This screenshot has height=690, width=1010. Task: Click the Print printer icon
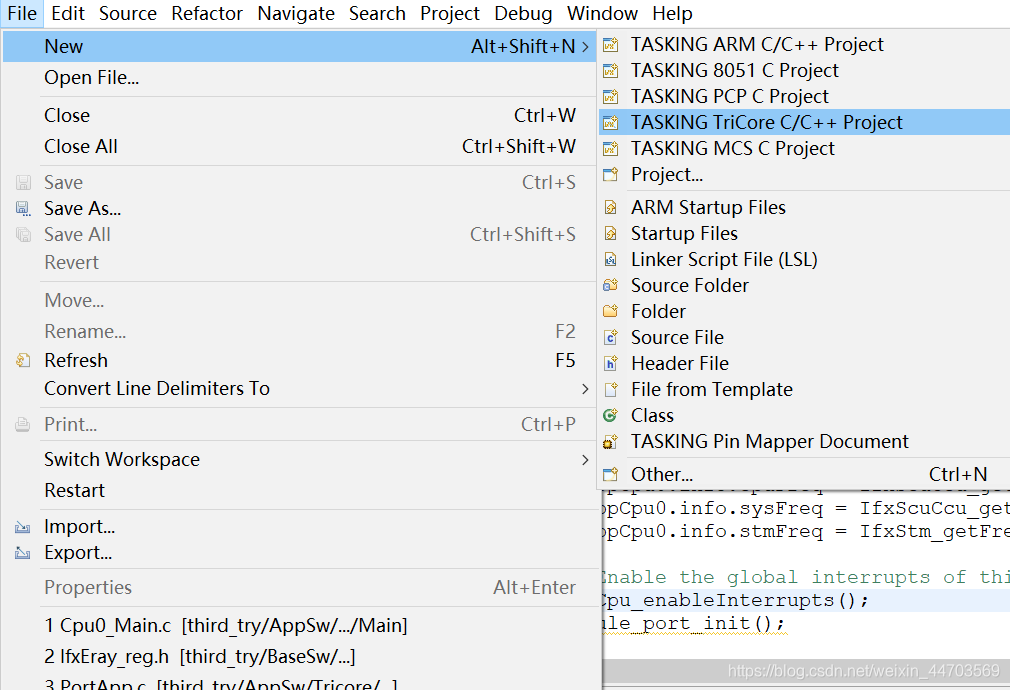tap(23, 425)
